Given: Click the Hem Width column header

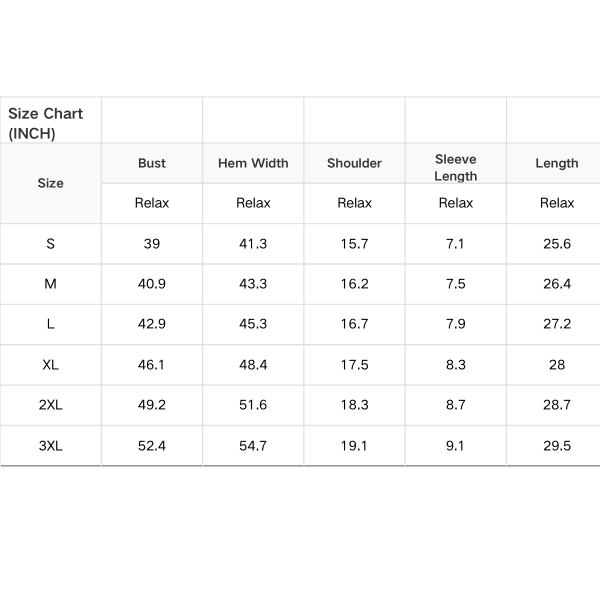Looking at the screenshot, I should [x=253, y=163].
